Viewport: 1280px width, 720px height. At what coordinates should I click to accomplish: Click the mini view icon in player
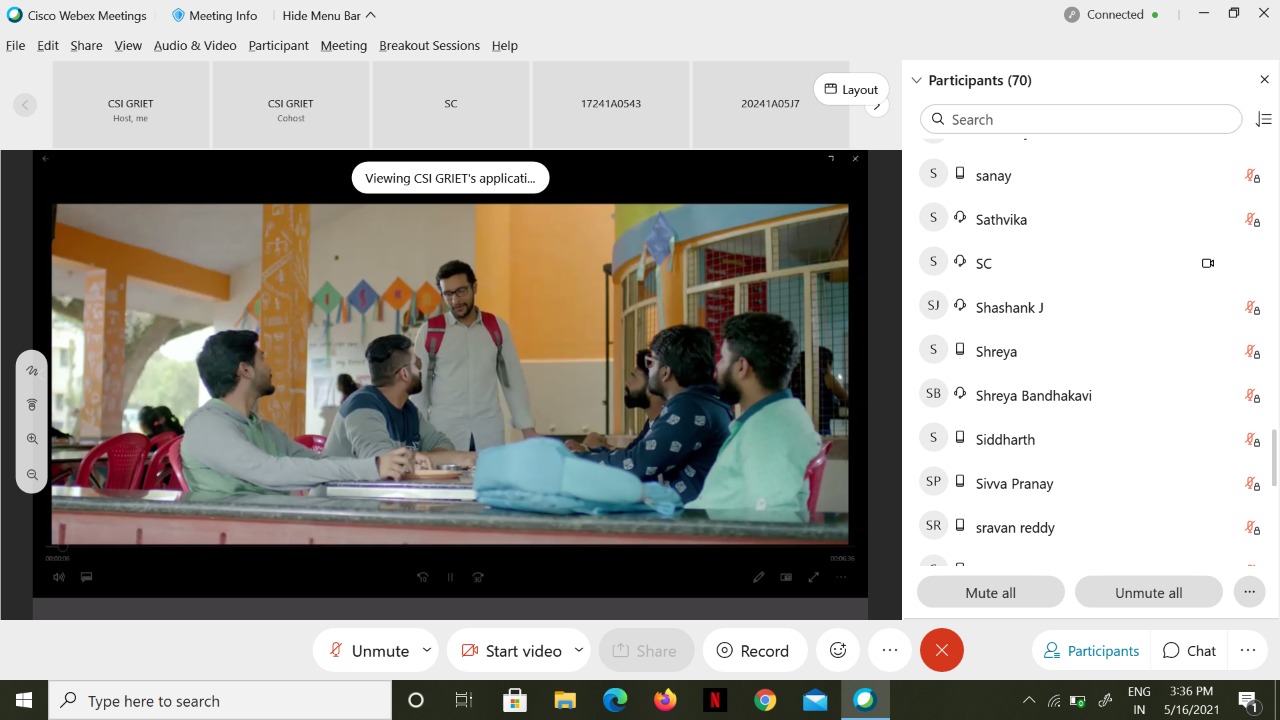[786, 577]
